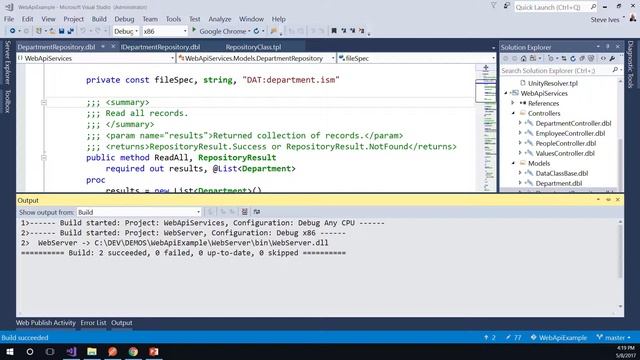Toggle a bookmark with the bookmark icon
The image size is (640, 360).
point(334,31)
